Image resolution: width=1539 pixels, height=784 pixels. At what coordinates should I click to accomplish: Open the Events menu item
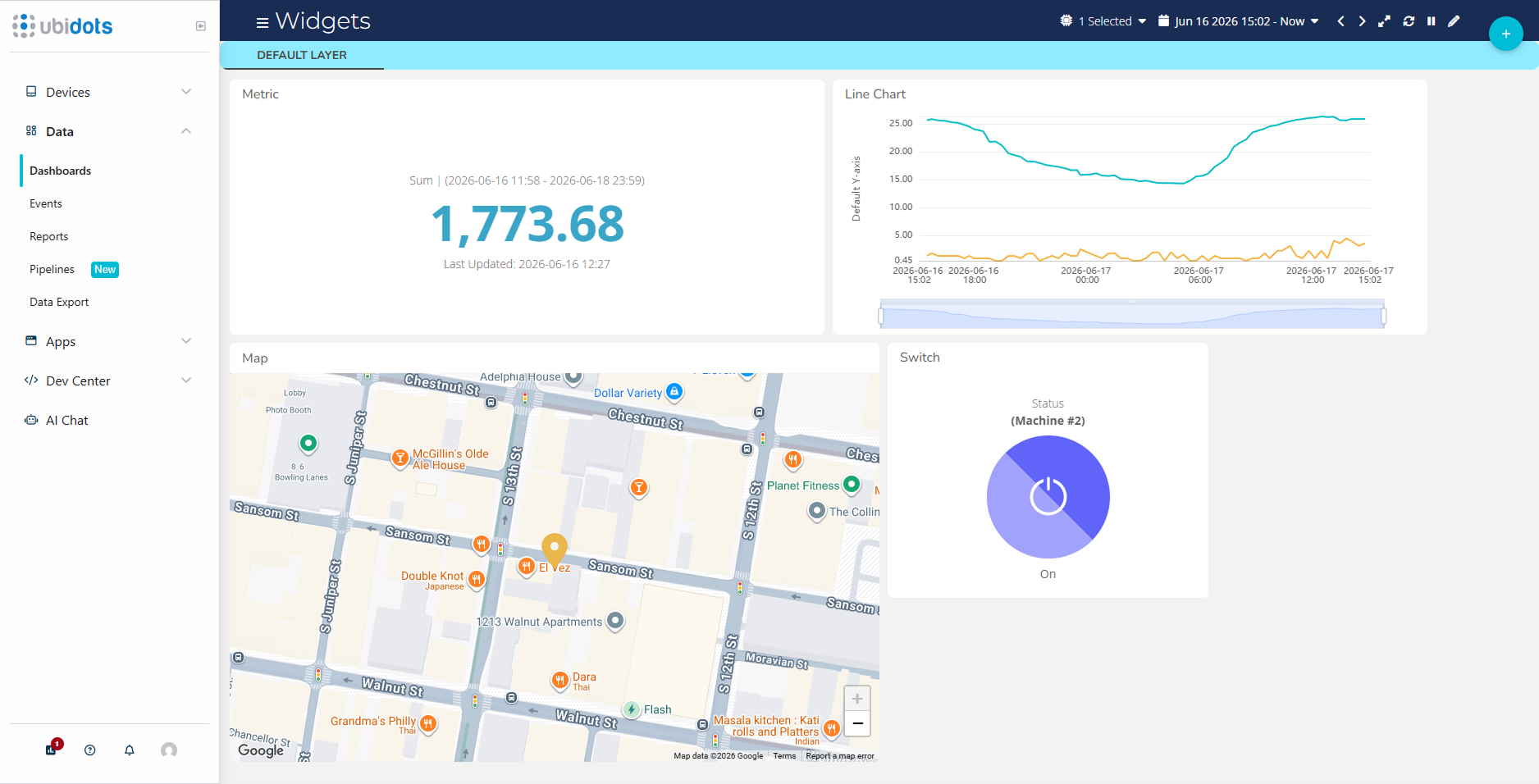[46, 203]
